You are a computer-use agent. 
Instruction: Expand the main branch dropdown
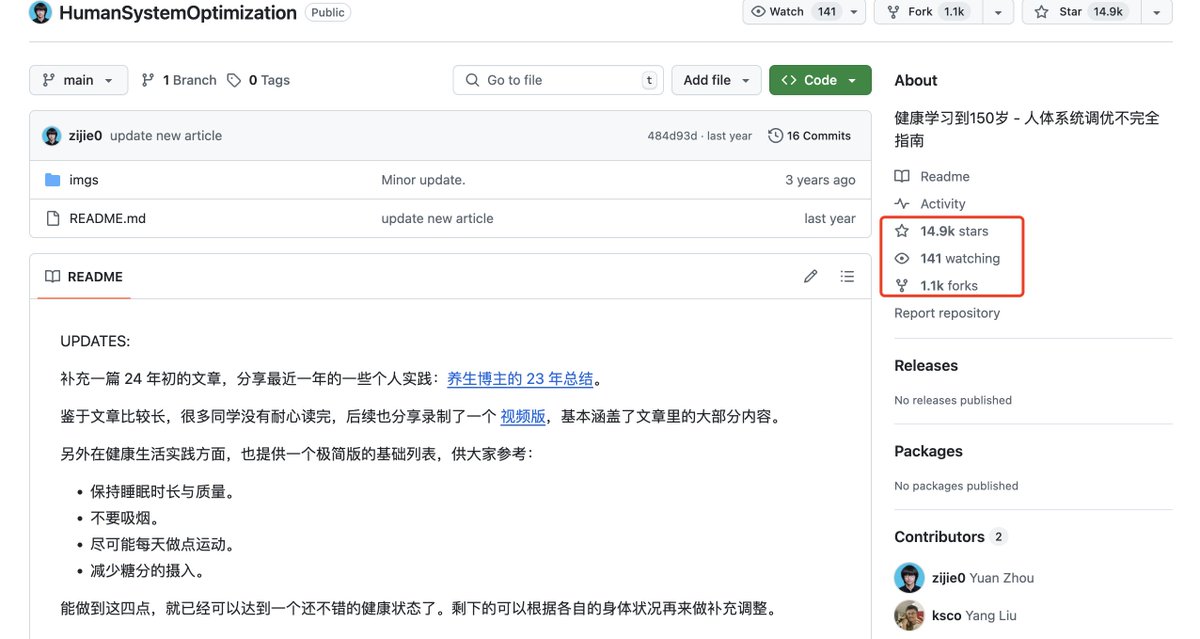[x=79, y=80]
